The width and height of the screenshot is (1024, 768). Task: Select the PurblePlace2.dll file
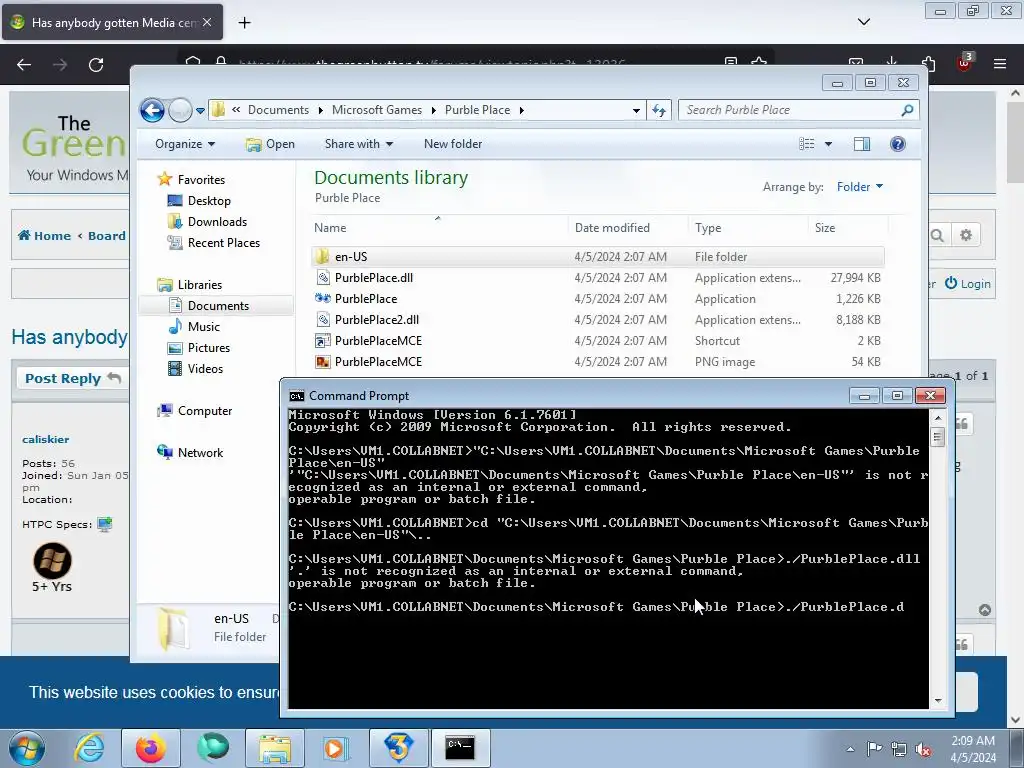(x=377, y=319)
